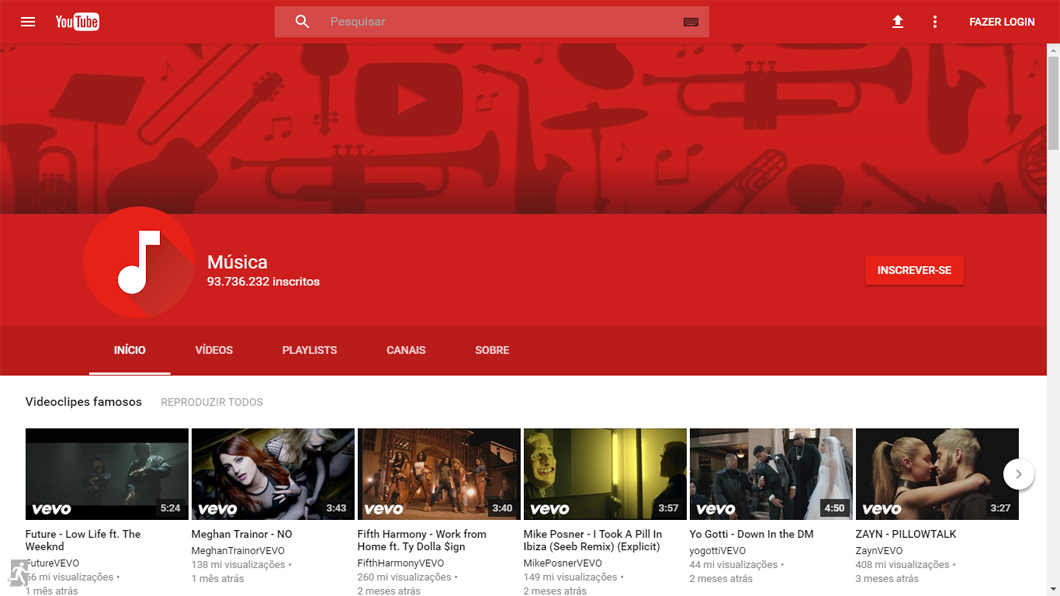
Task: Click the Música channel avatar
Action: 139,262
